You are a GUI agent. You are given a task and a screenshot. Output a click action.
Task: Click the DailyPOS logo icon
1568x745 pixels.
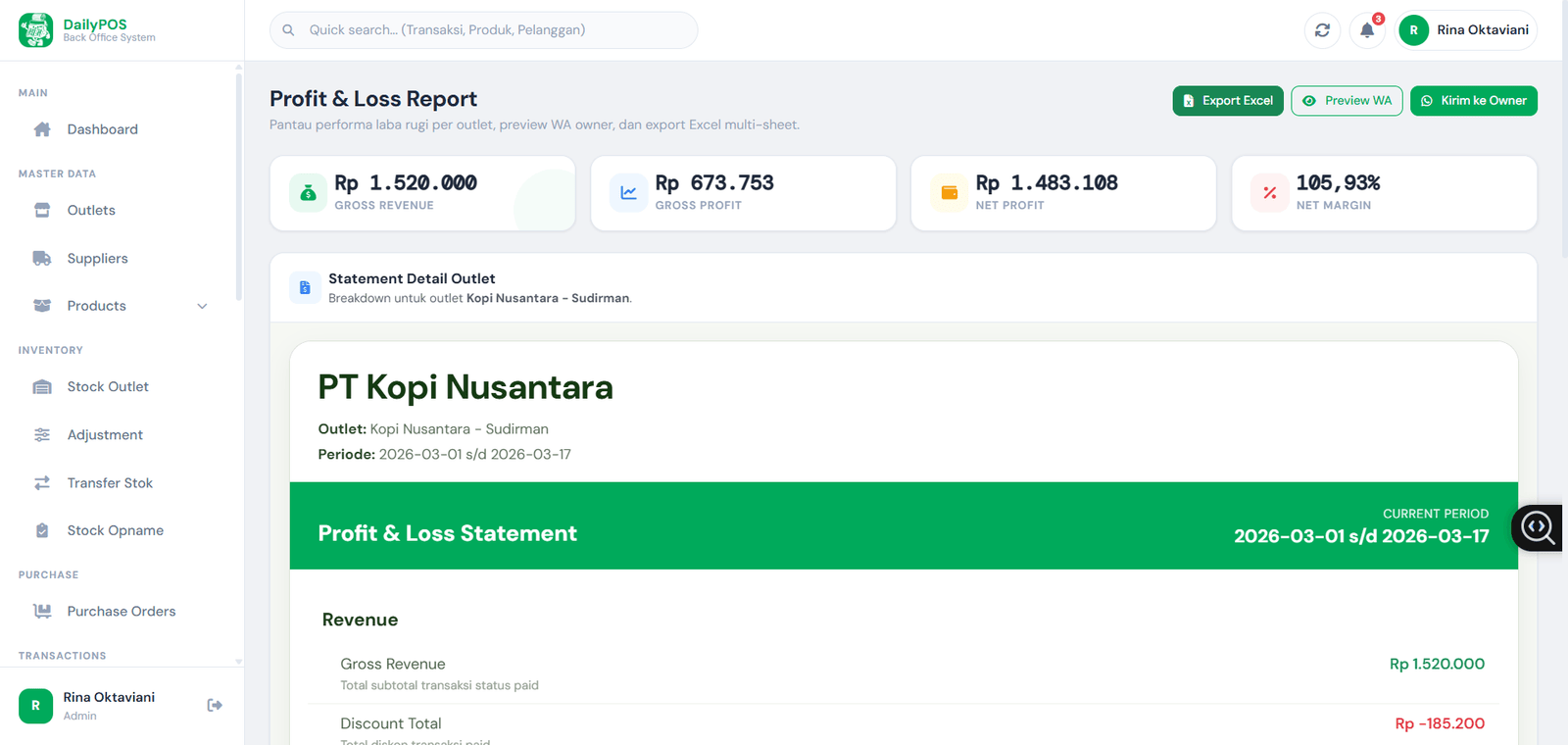[x=36, y=30]
